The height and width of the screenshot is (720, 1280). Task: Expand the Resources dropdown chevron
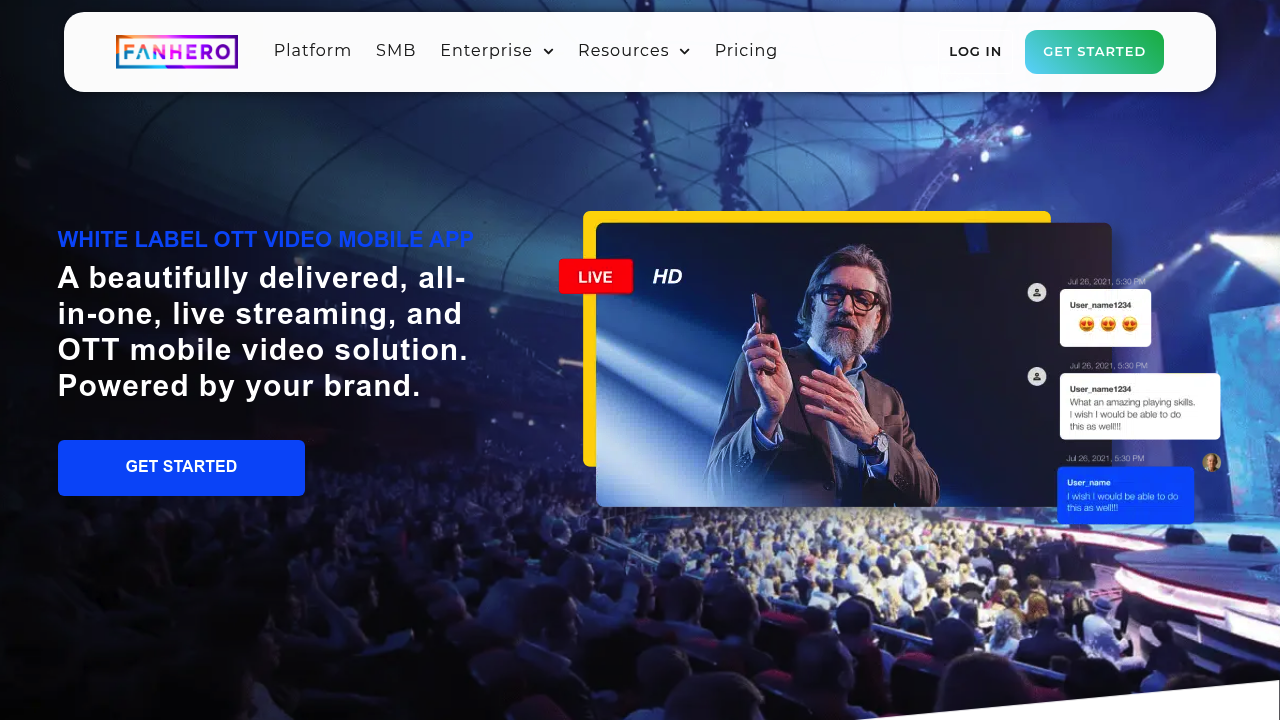click(685, 52)
